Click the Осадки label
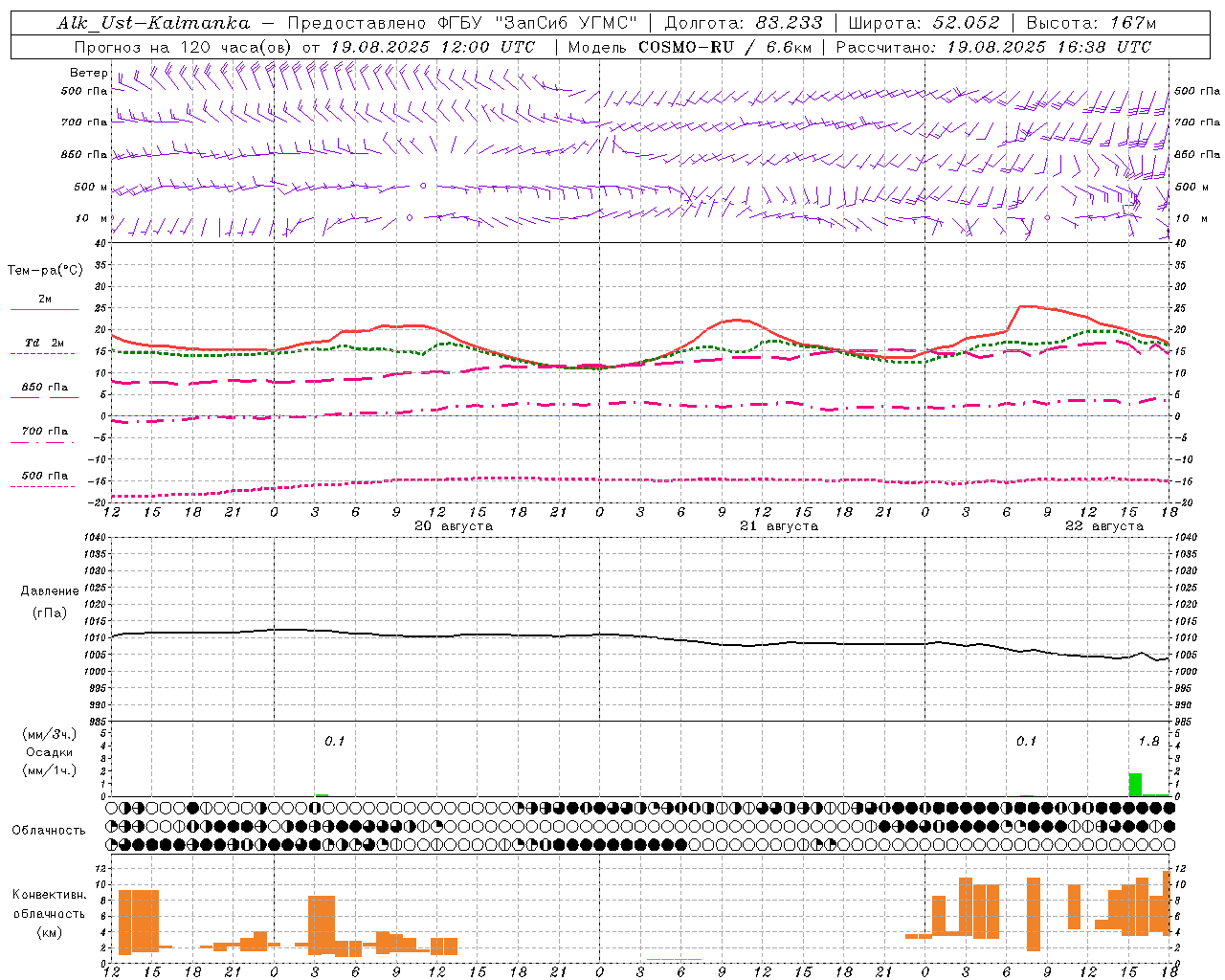The width and height of the screenshot is (1225, 980). 50,752
